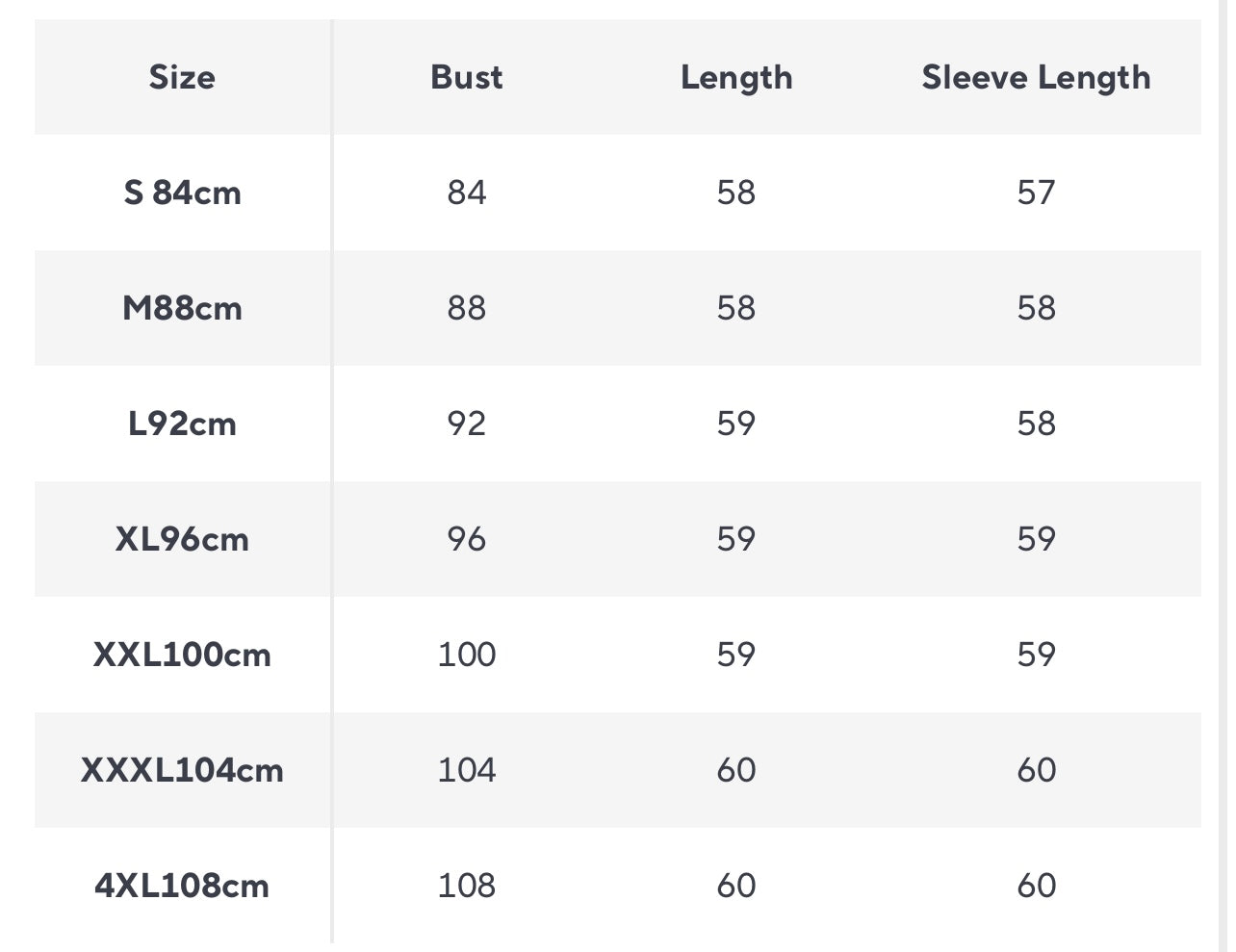Click the Size column header

point(182,77)
